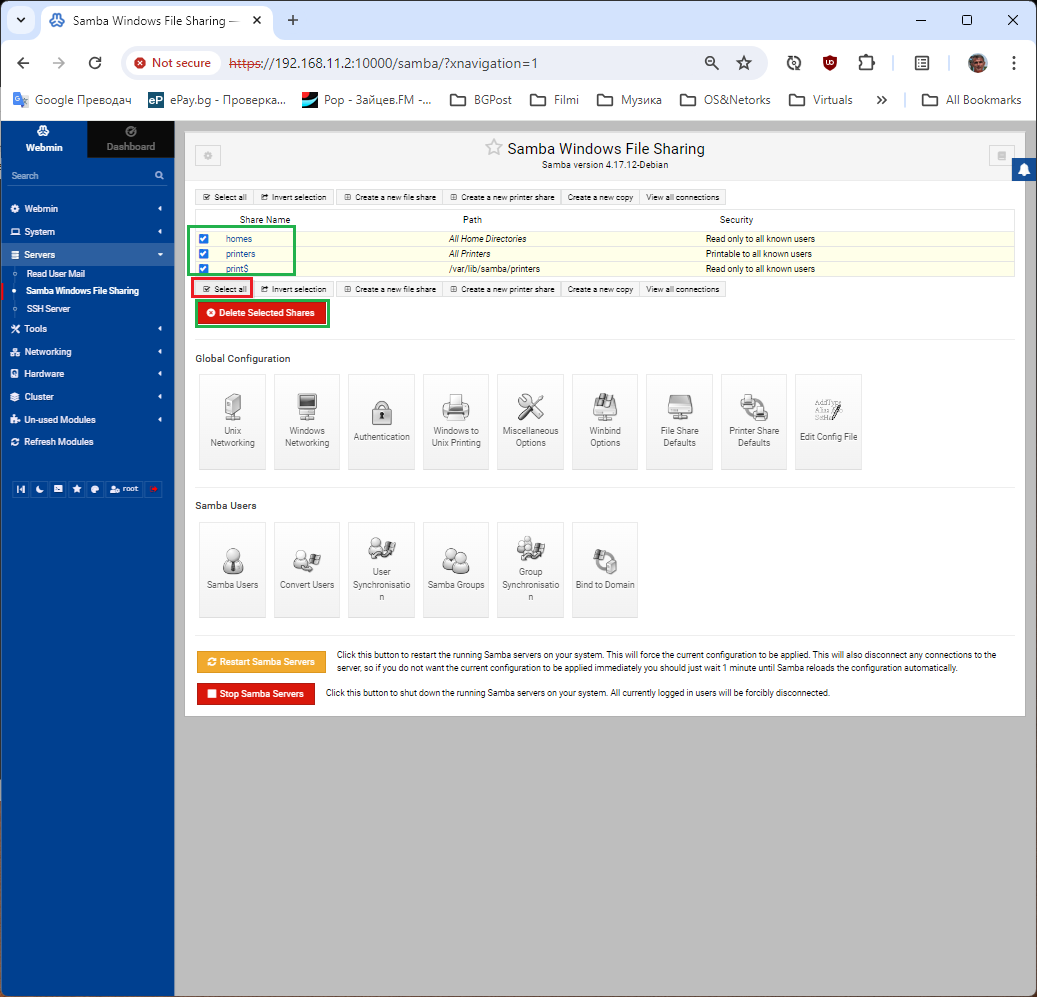Open the command shell terminal icon

58,489
